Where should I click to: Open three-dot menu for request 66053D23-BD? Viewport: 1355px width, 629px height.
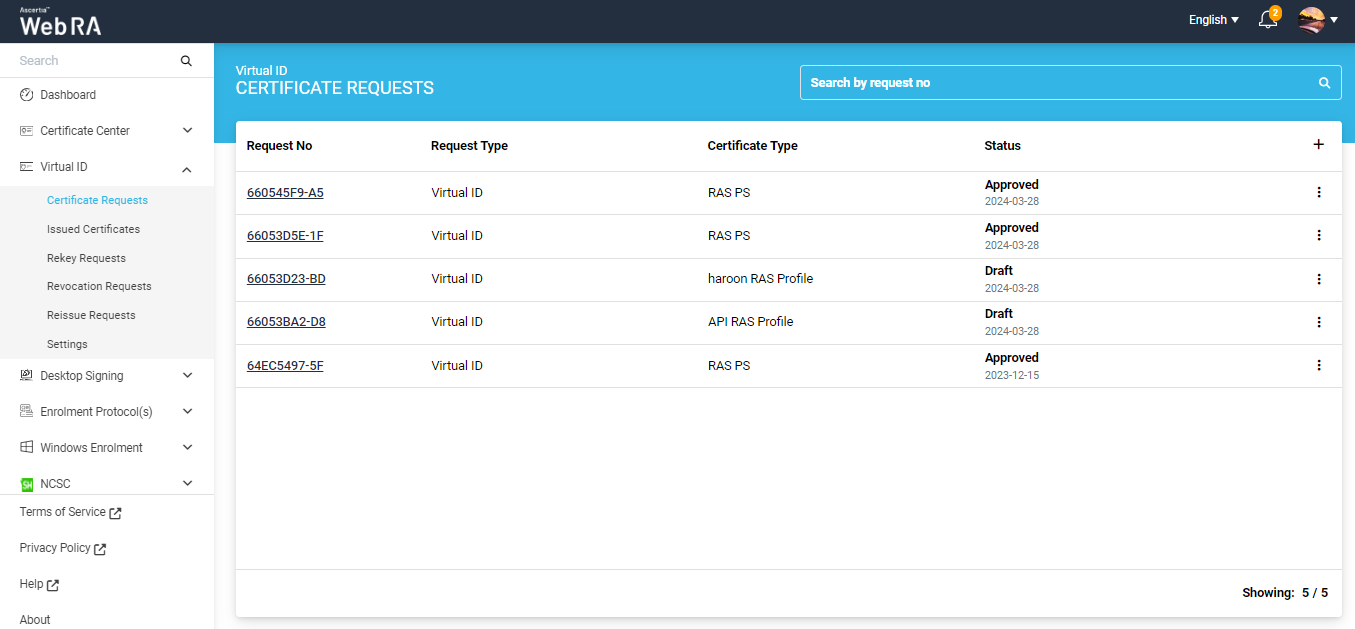[1318, 279]
